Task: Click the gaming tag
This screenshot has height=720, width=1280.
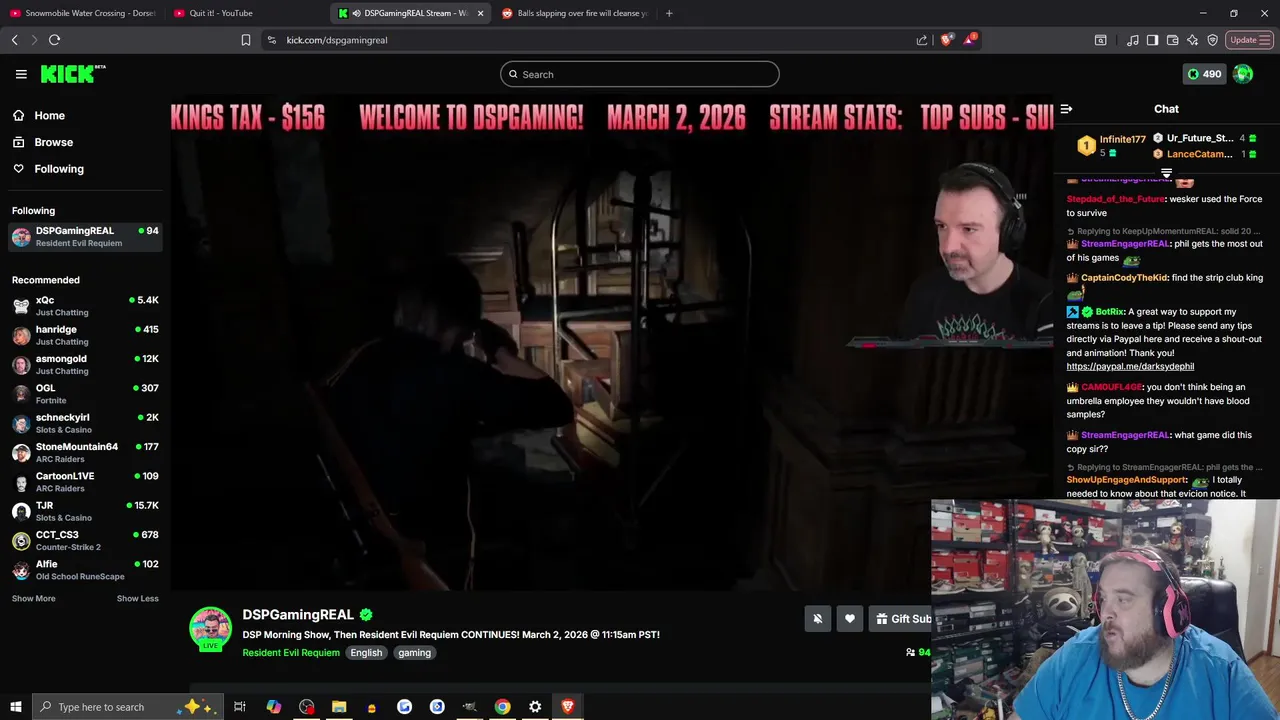Action: click(414, 653)
